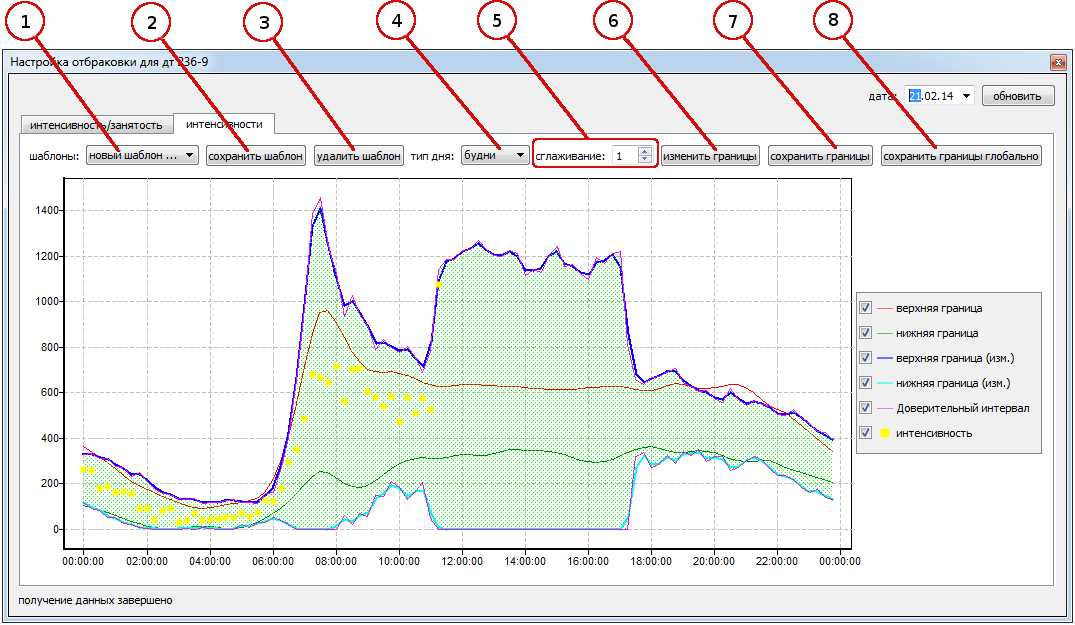Select the 'интенсивности' tab
This screenshot has height=625, width=1075.
point(224,124)
